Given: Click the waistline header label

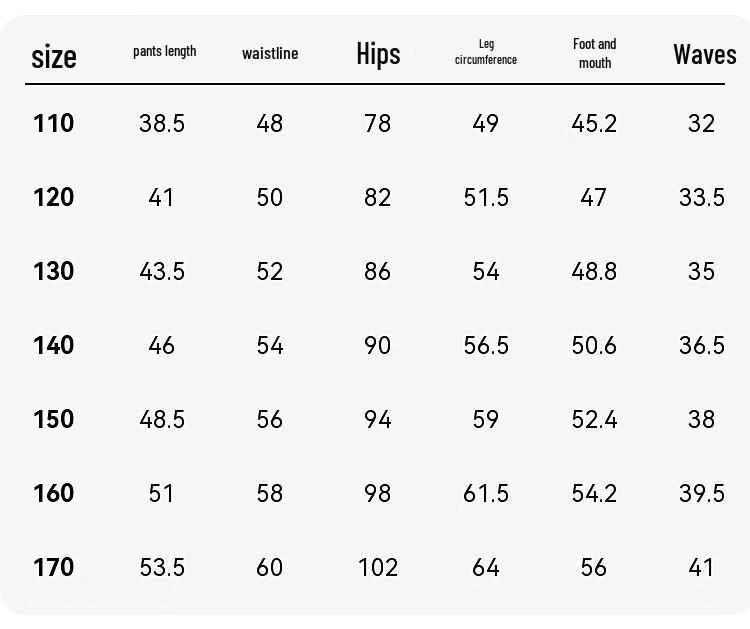Looking at the screenshot, I should click(270, 53).
